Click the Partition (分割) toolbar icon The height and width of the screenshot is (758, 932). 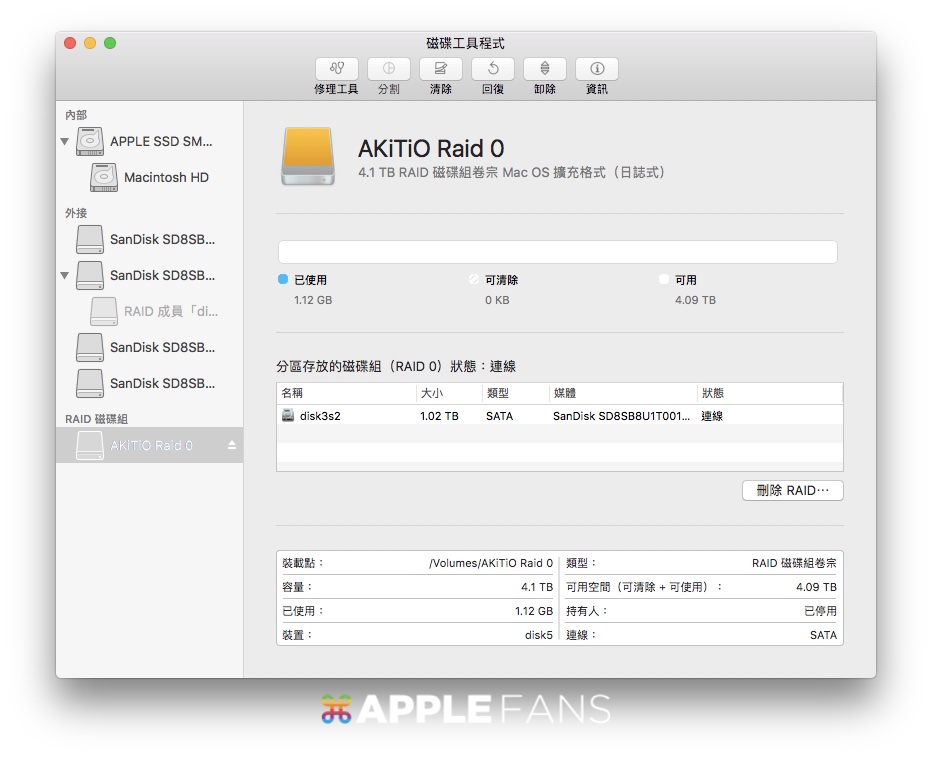click(389, 69)
